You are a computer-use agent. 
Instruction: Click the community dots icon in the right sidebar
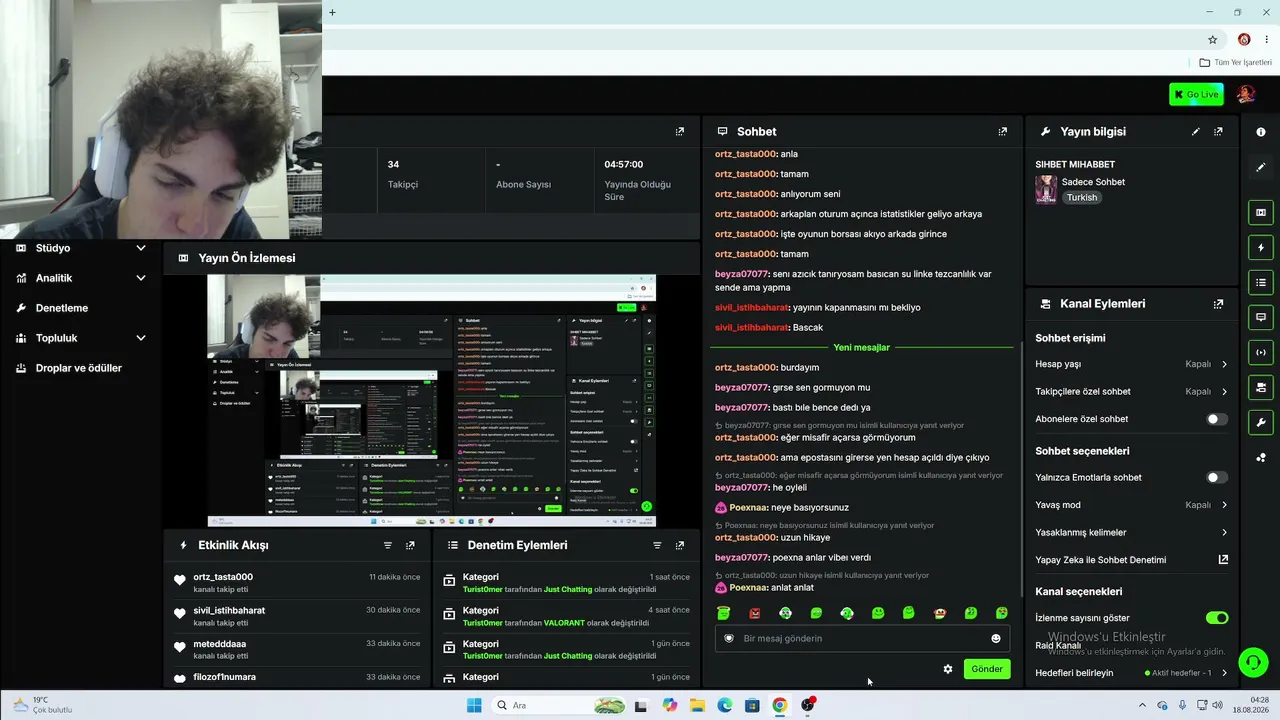click(1261, 458)
